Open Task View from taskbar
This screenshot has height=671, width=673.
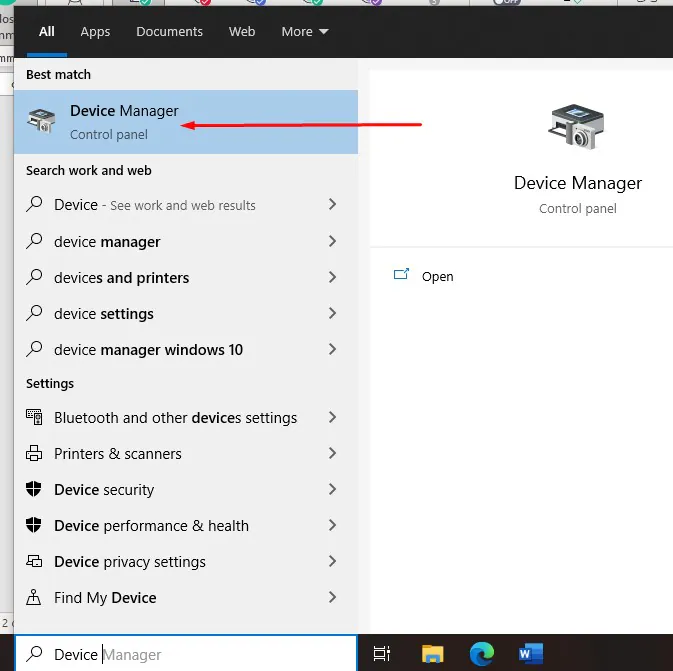[382, 653]
